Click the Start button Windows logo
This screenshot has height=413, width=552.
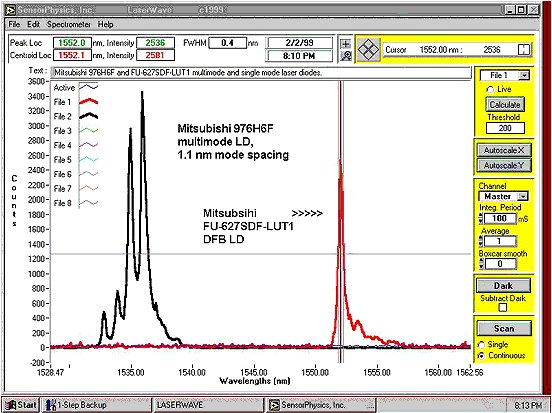(11, 405)
